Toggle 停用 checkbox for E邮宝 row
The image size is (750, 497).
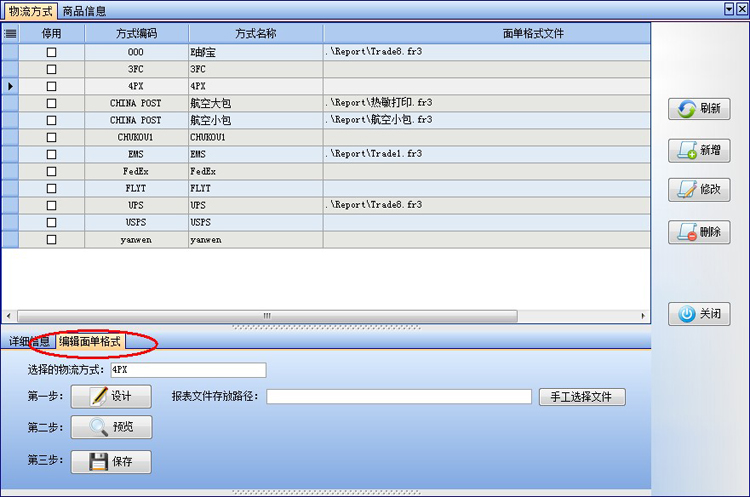click(x=51, y=52)
